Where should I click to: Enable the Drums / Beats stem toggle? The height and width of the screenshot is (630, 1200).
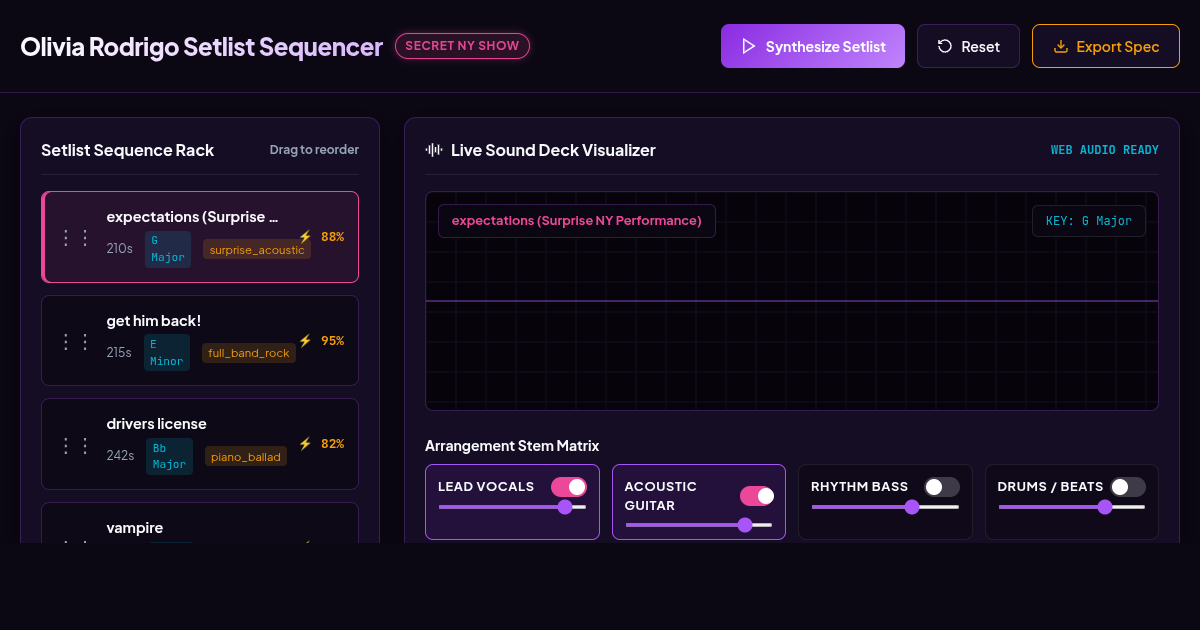click(x=1128, y=487)
